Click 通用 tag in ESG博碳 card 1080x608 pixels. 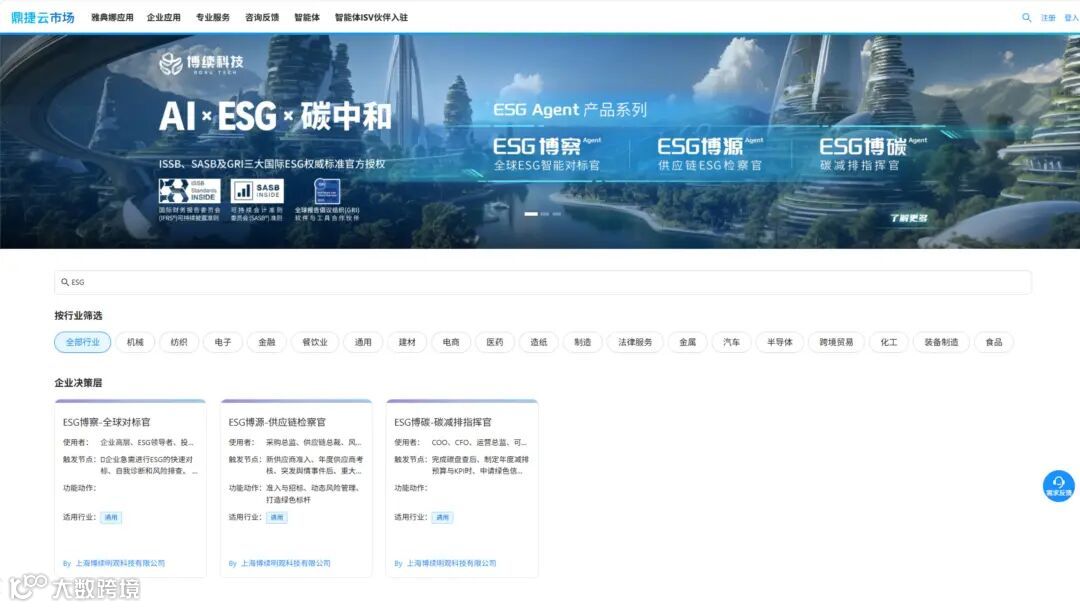443,517
